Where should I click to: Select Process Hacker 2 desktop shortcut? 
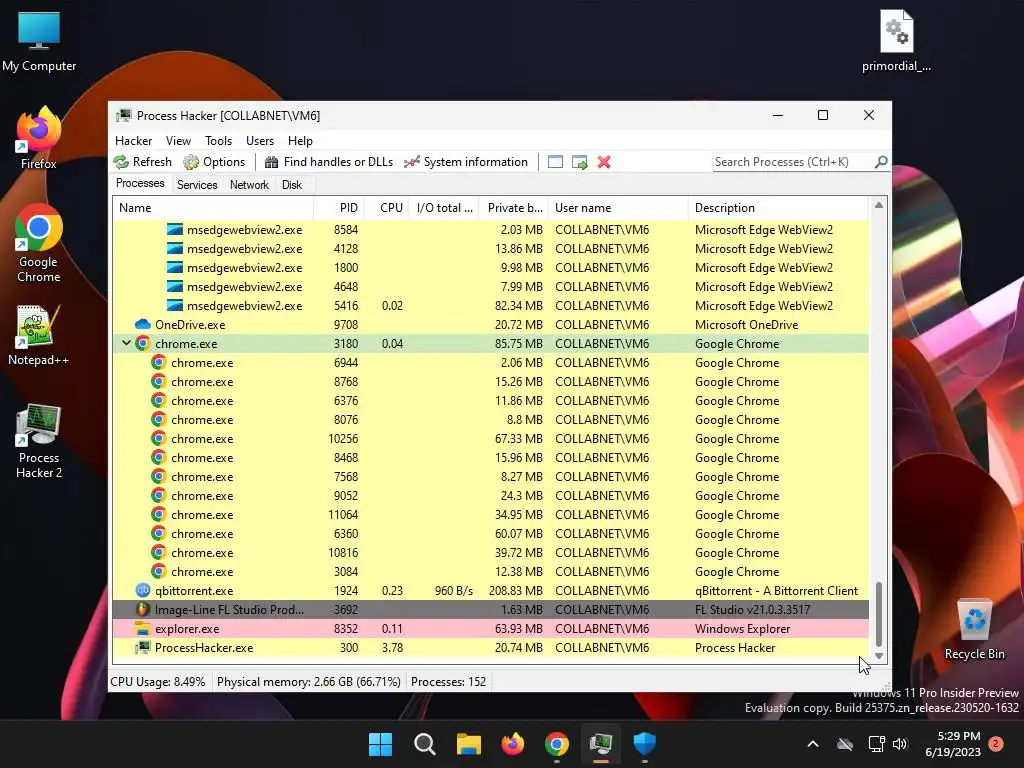pos(39,441)
